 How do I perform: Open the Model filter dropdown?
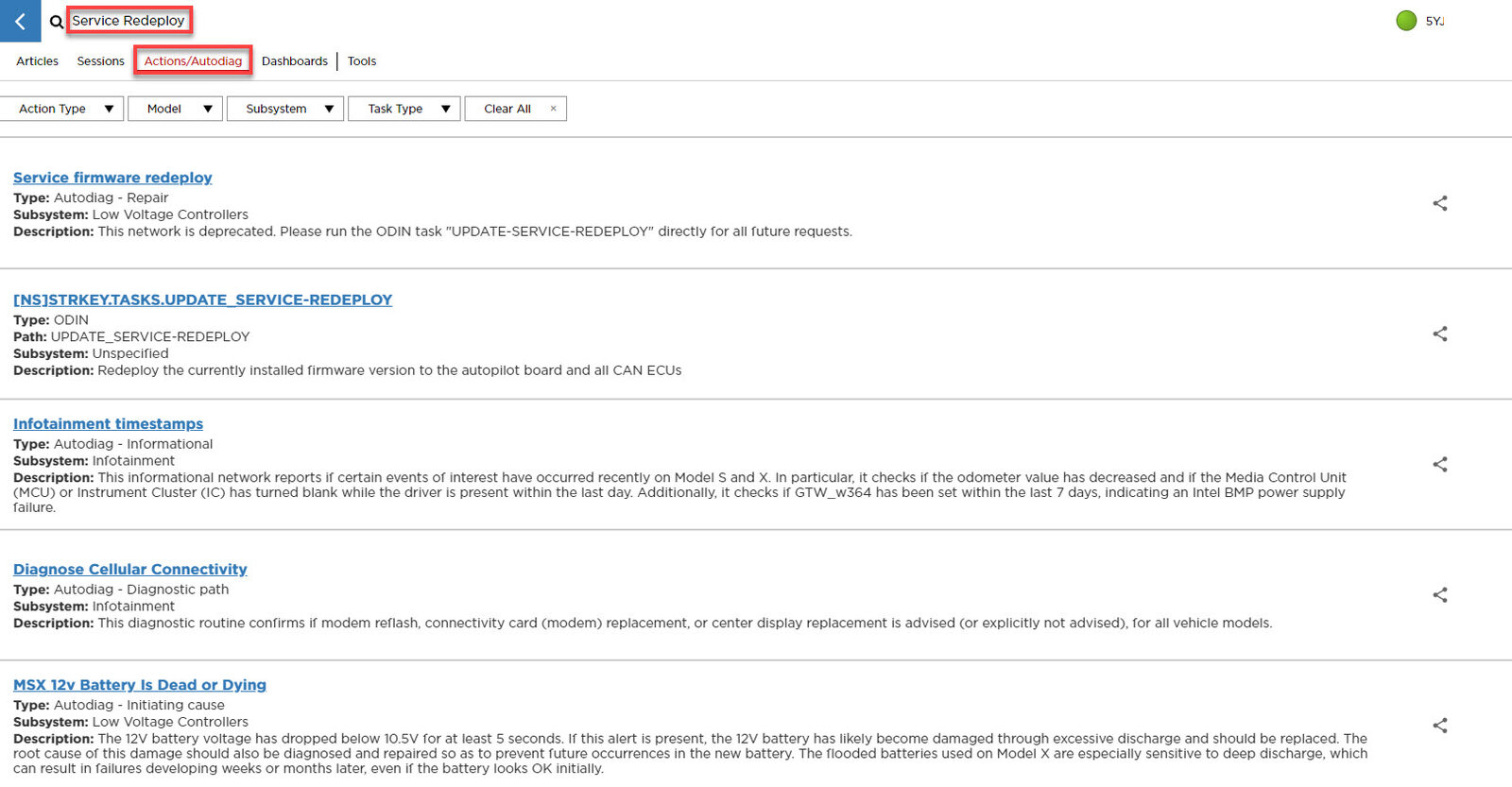[176, 109]
